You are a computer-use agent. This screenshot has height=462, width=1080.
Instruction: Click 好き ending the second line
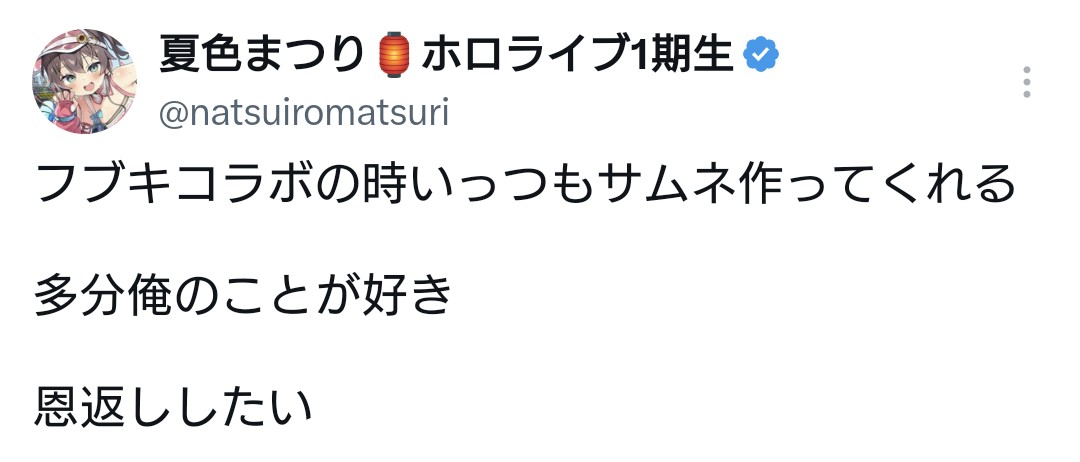coord(406,295)
